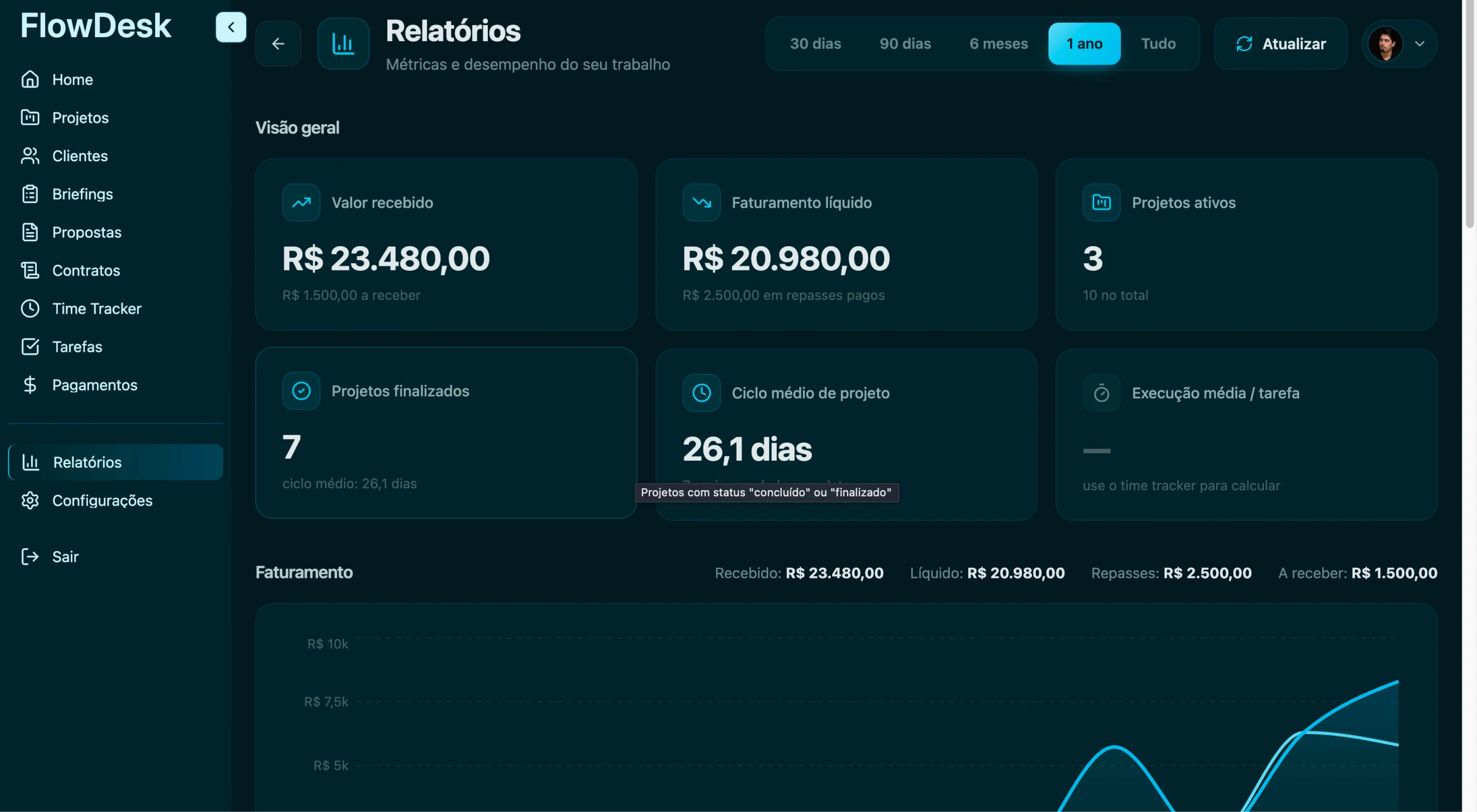Collapse the FlowDesk sidebar with chevron button

pos(231,27)
